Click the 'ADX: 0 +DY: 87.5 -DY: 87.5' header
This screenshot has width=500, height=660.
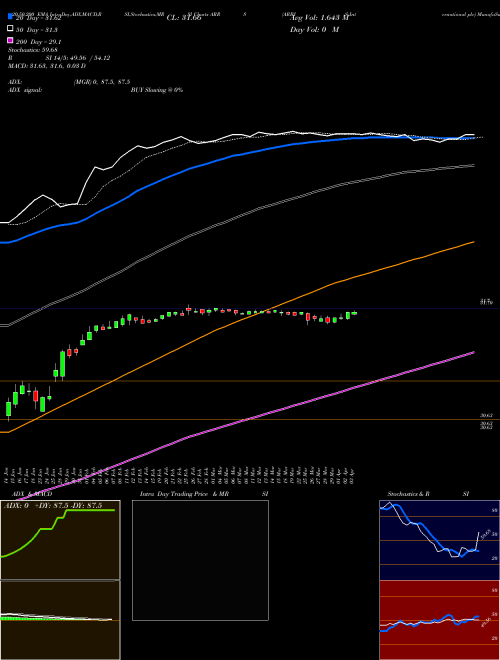tap(53, 506)
